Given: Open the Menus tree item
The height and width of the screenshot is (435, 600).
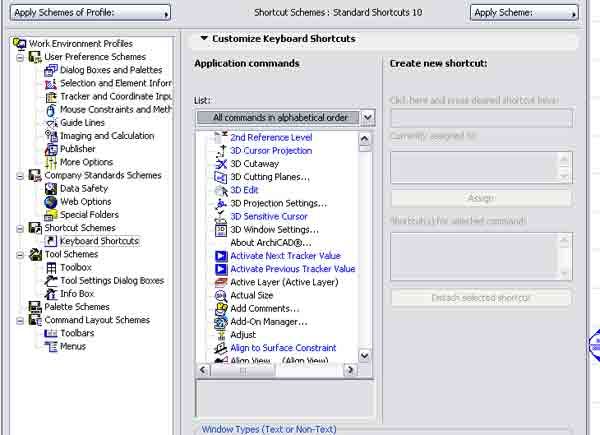Looking at the screenshot, I should coord(73,346).
